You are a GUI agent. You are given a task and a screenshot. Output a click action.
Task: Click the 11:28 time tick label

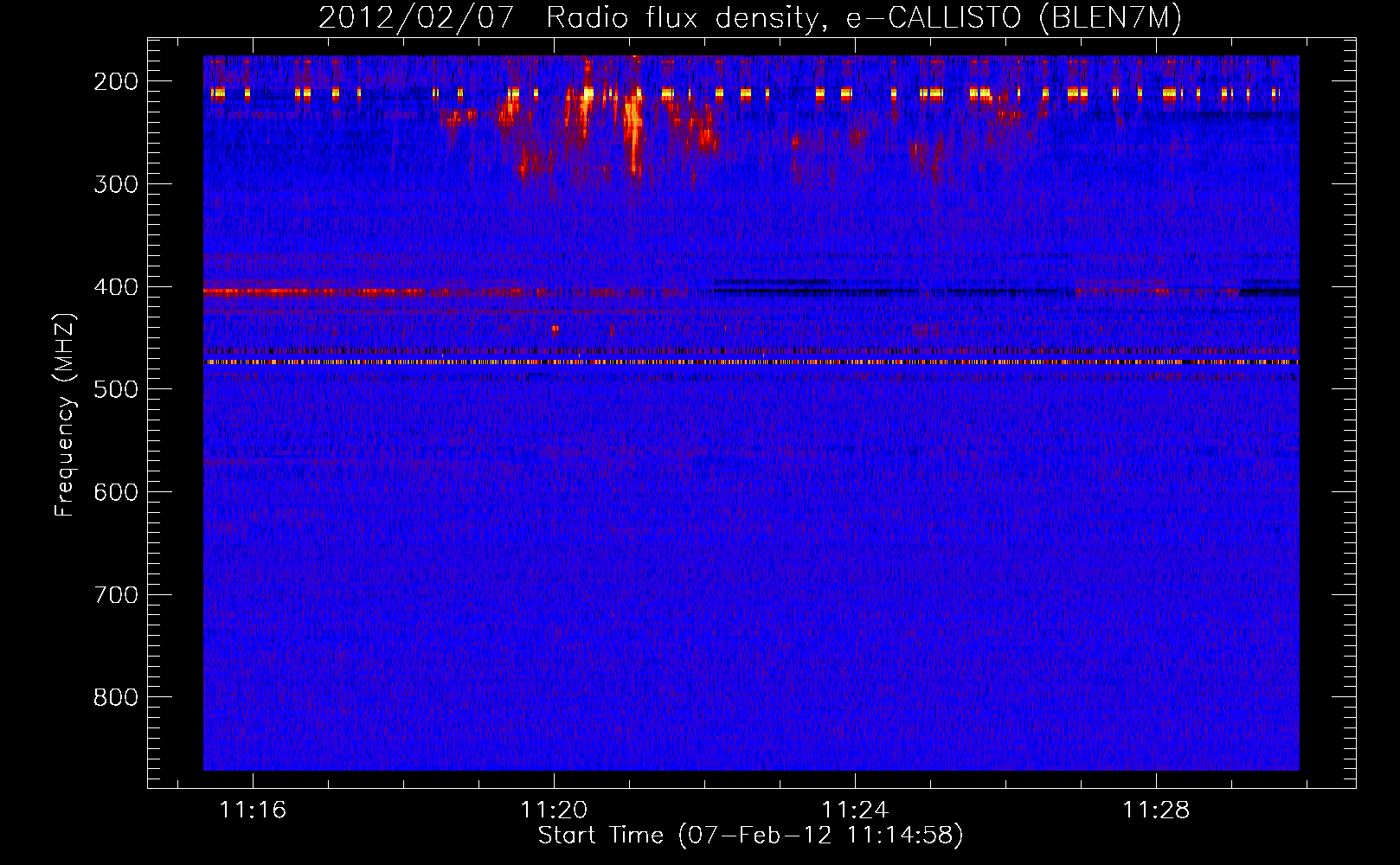[x=1156, y=810]
